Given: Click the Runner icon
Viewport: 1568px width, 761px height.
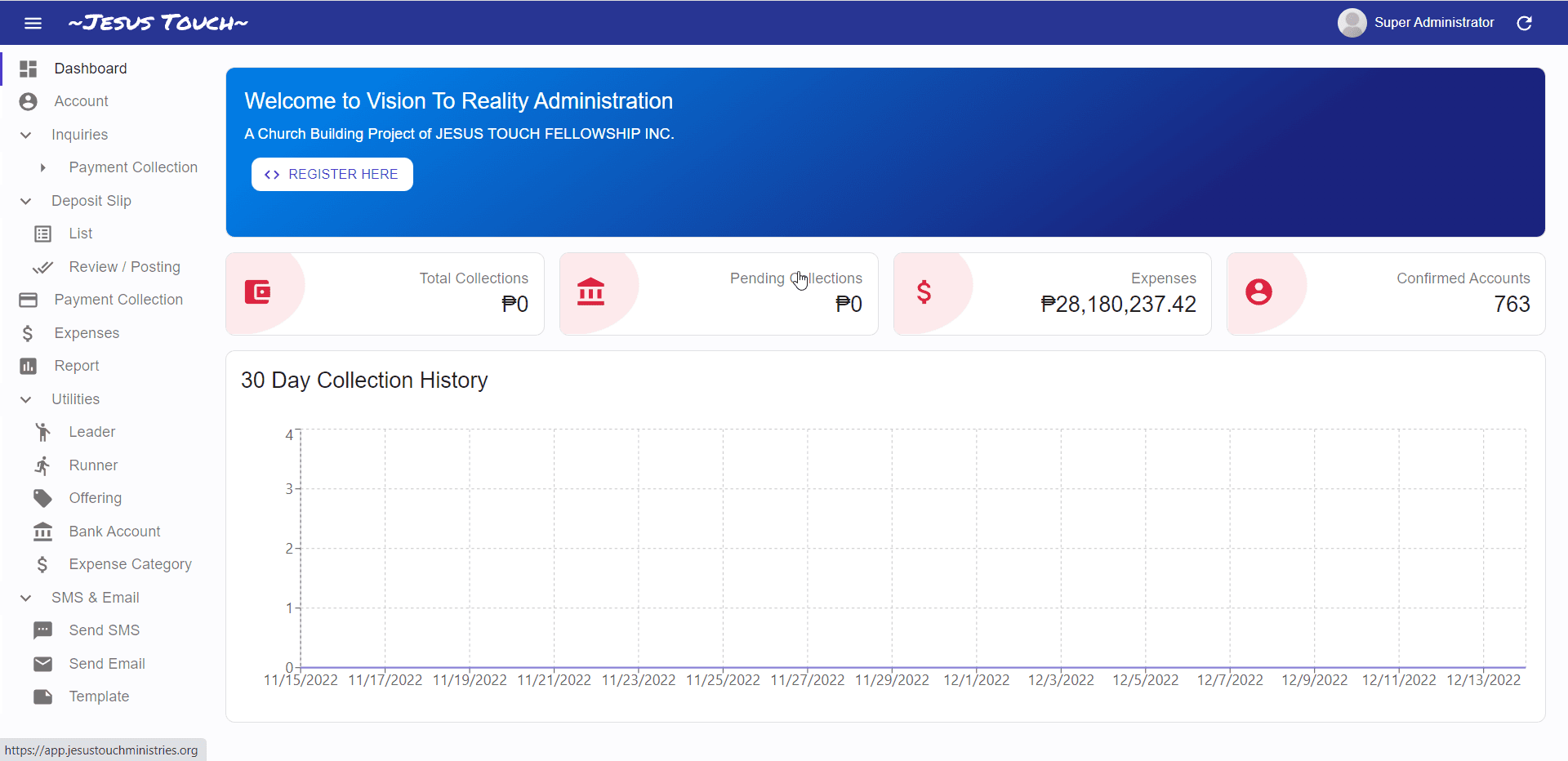Looking at the screenshot, I should coord(43,465).
